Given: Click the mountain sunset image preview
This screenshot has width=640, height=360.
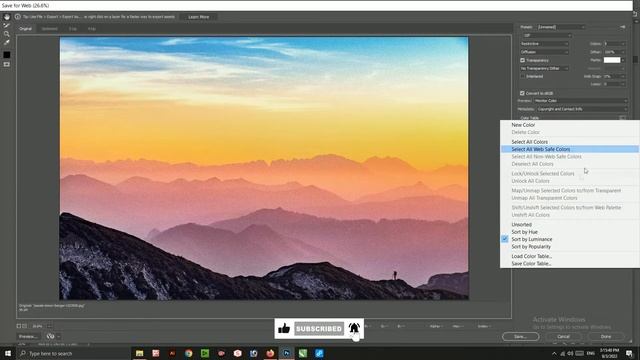Looking at the screenshot, I should tap(264, 168).
